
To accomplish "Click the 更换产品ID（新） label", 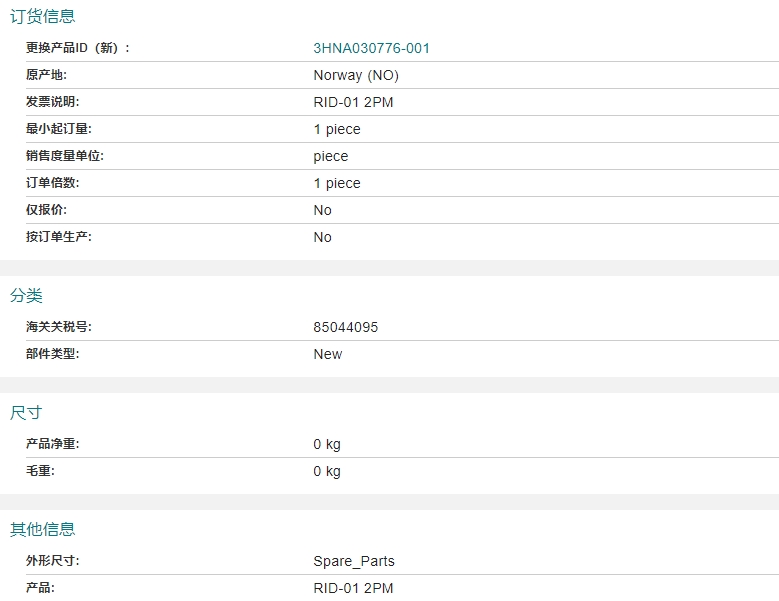I will click(77, 48).
